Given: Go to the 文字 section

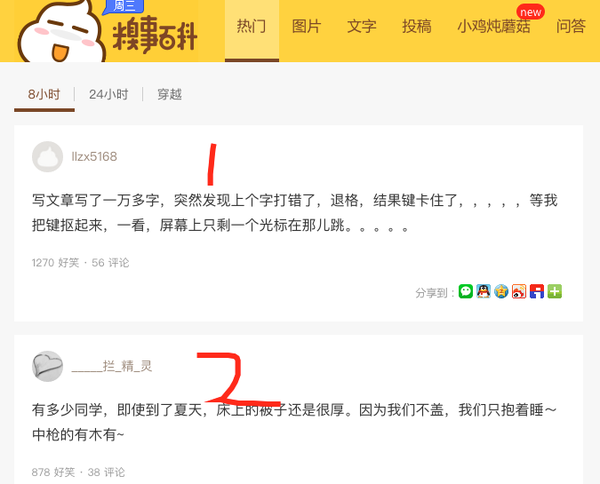Looking at the screenshot, I should (362, 27).
